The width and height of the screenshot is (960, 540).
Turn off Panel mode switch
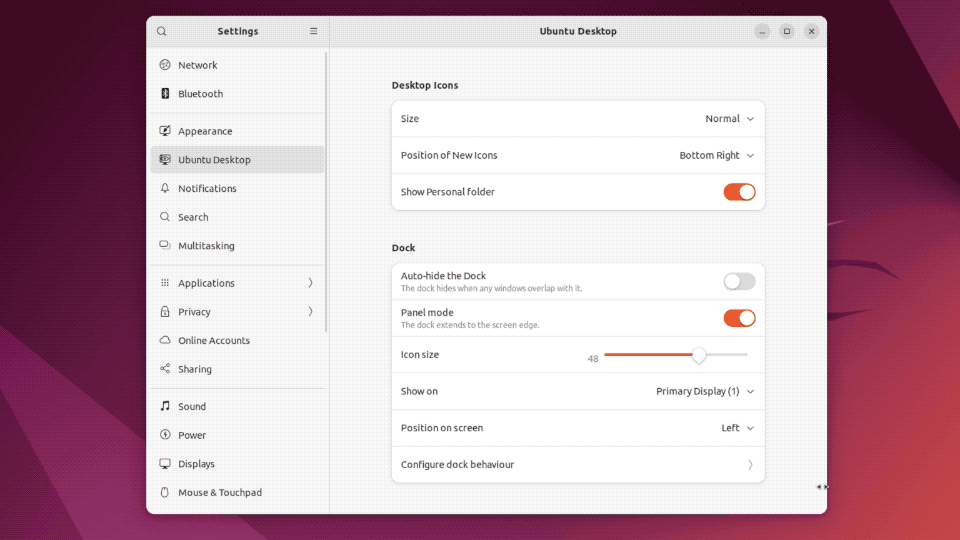point(739,318)
